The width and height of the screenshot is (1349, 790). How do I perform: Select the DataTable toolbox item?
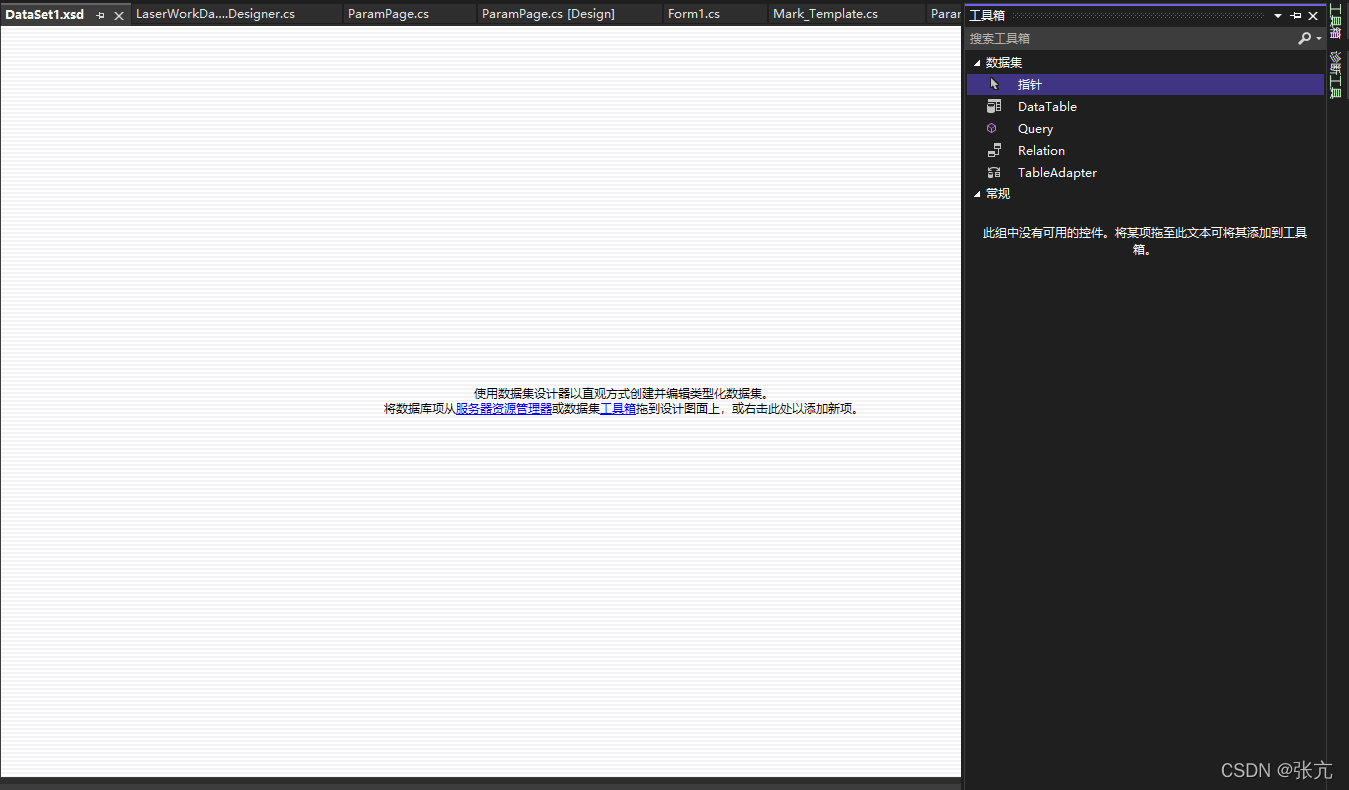click(1047, 107)
